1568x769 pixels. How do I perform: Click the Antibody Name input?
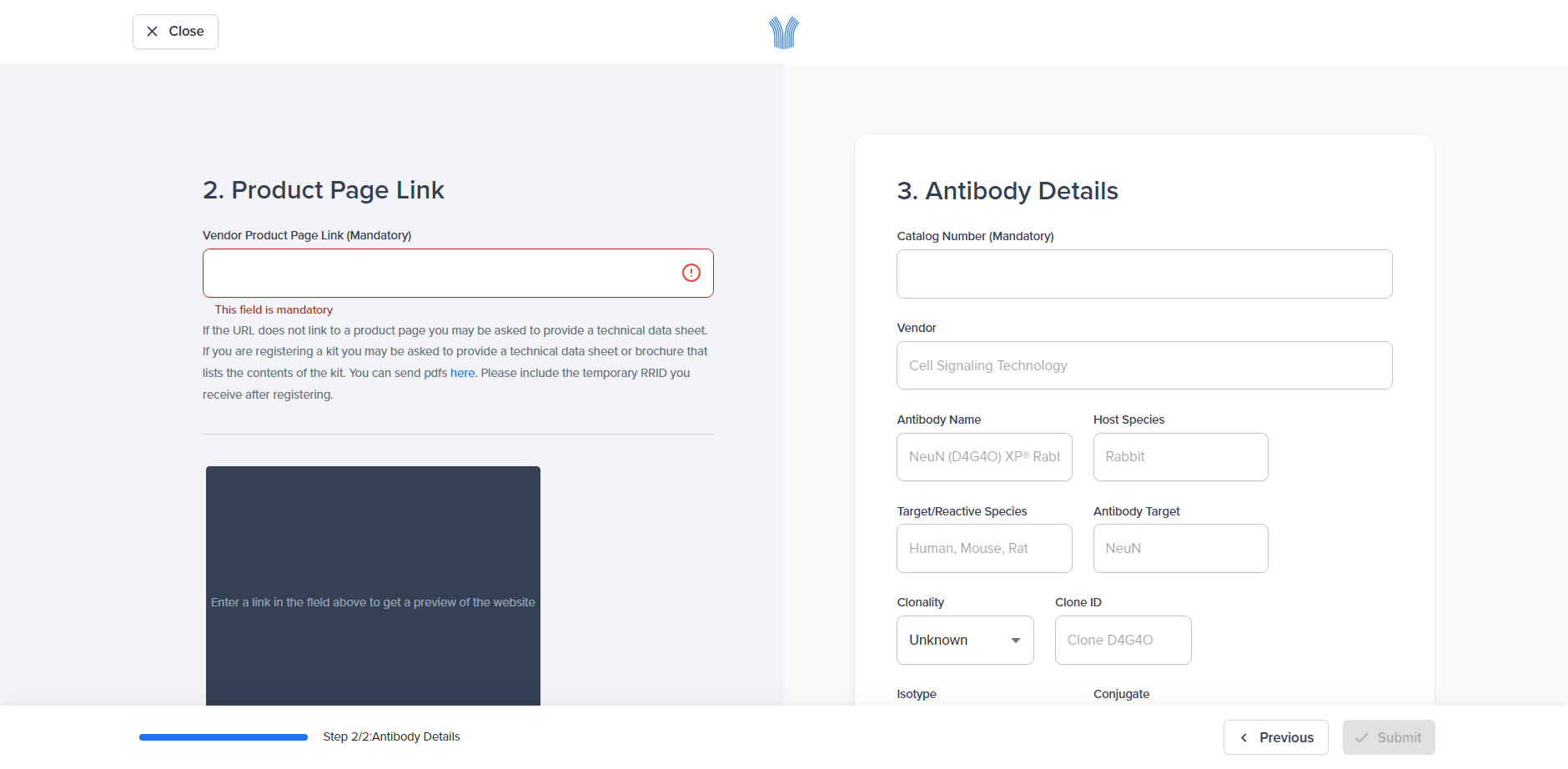(x=984, y=457)
